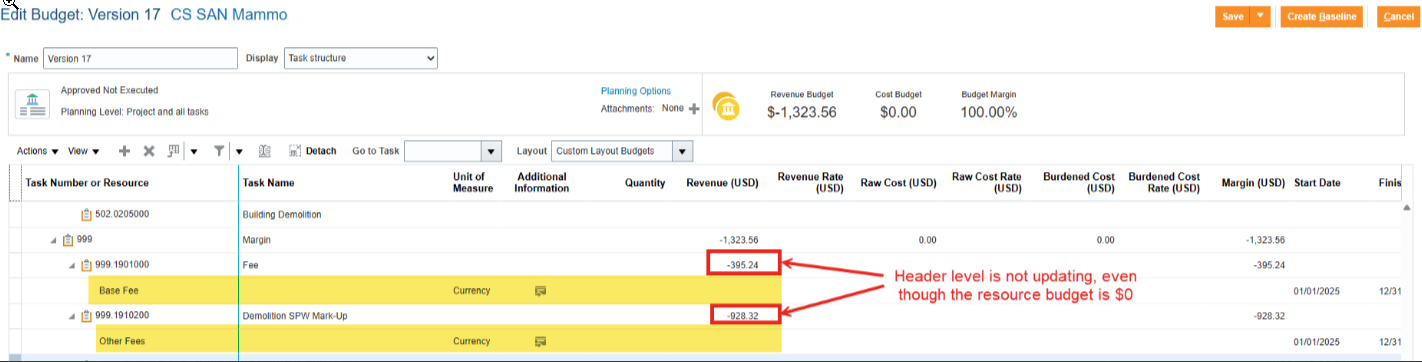
Task: Click clipboard icon for task 999
Action: coord(68,240)
